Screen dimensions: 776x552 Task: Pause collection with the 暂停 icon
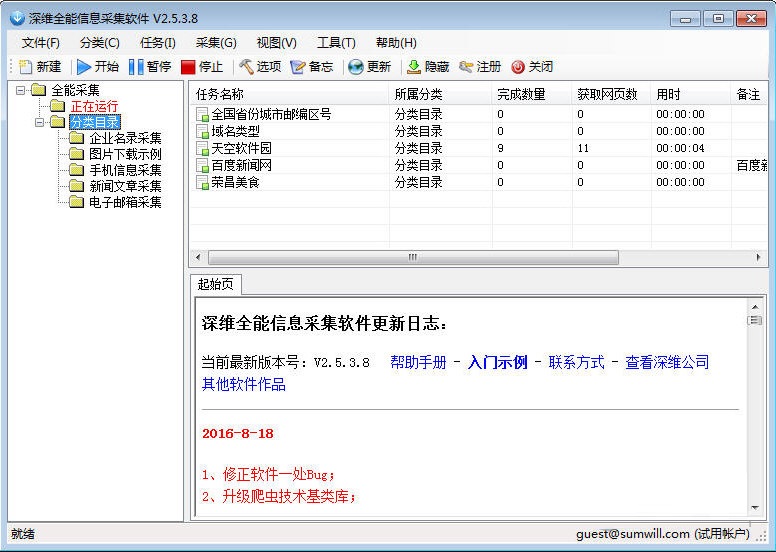(x=136, y=67)
